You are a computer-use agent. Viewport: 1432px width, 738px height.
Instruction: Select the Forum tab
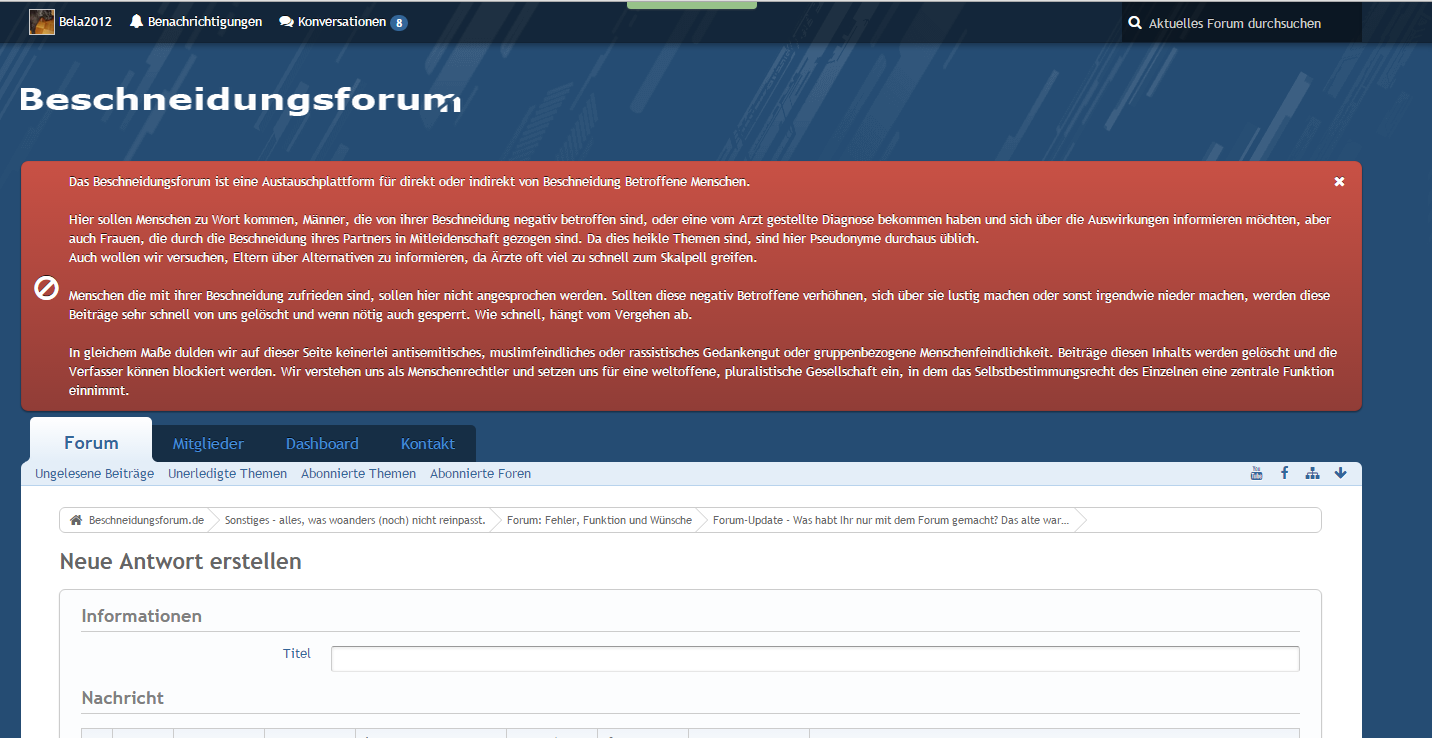[x=91, y=443]
